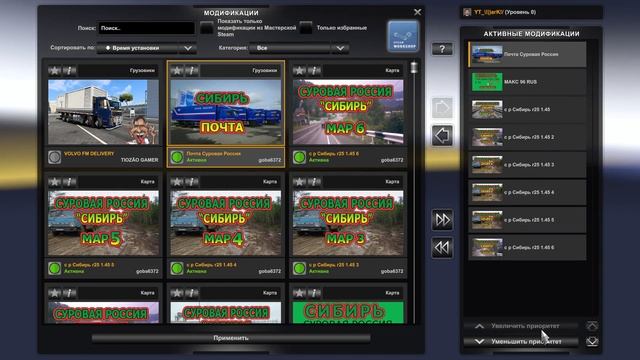Click green active circle of Сибирь 1.45 5
The height and width of the screenshot is (360, 640).
55,268
